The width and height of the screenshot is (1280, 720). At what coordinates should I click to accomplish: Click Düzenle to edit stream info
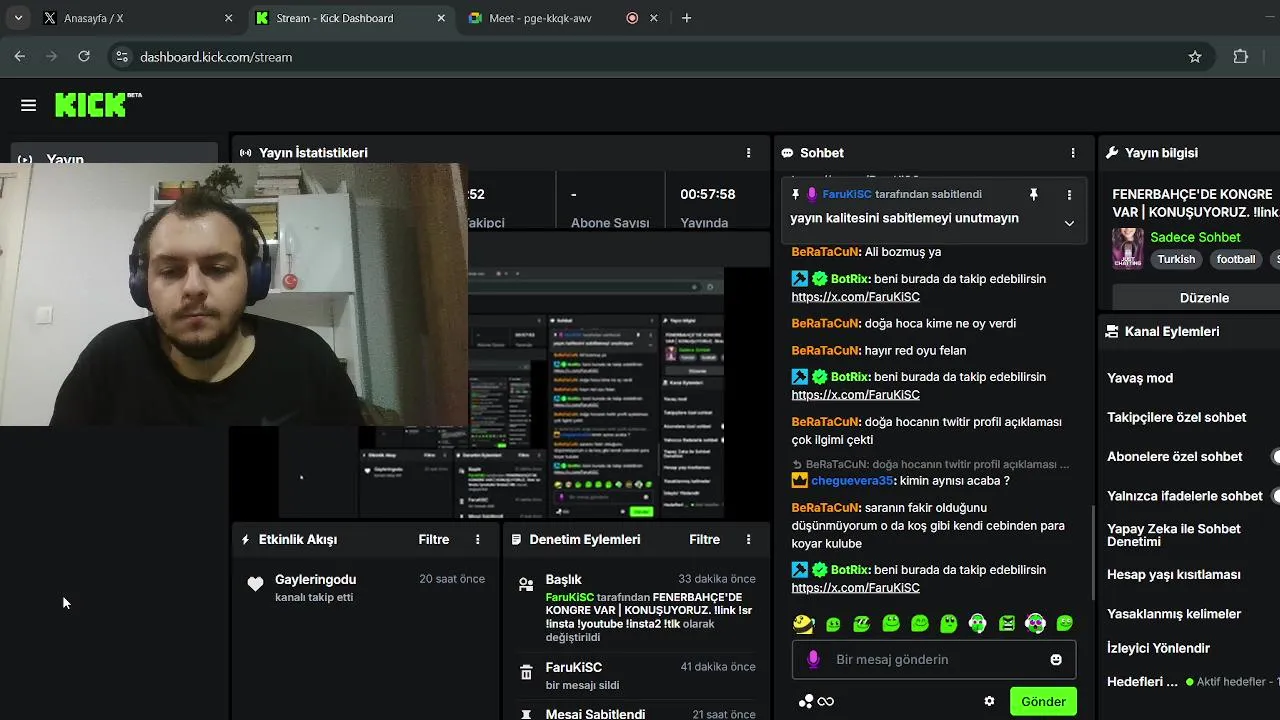pos(1204,298)
